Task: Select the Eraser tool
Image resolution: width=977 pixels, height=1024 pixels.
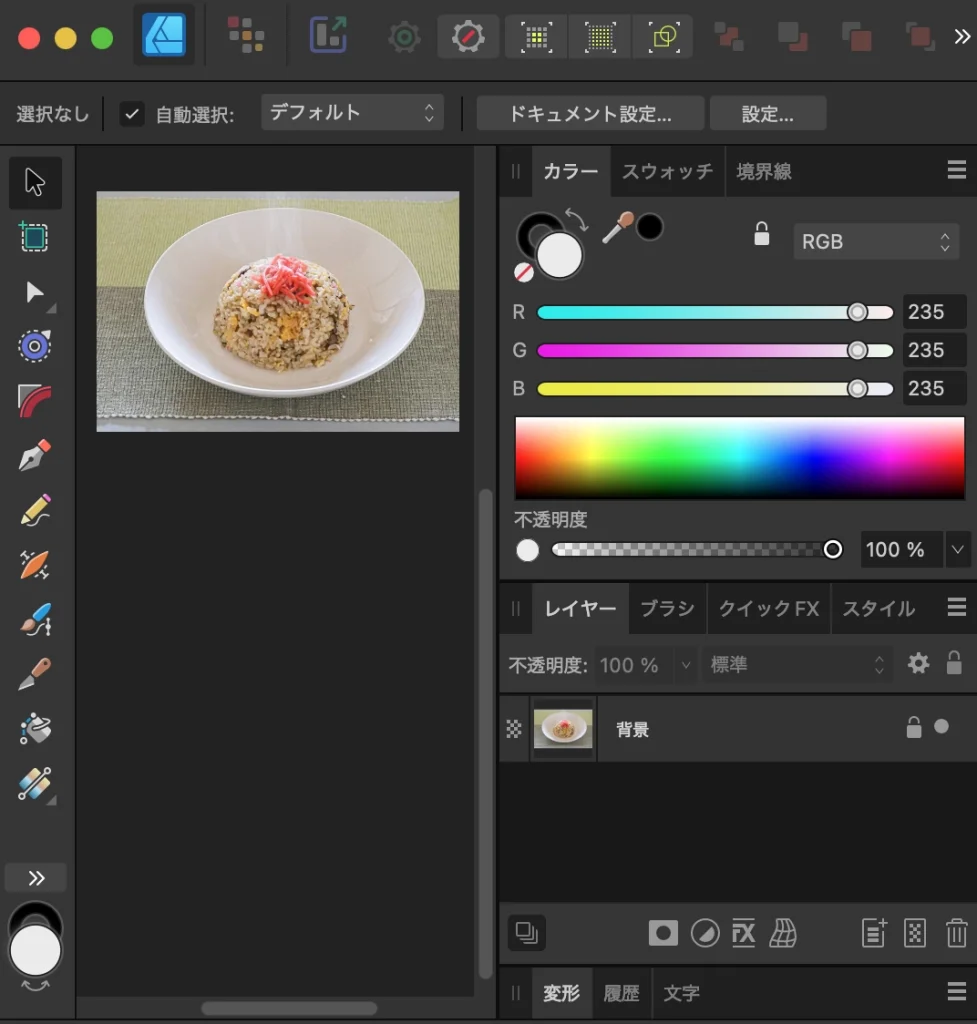Action: click(x=35, y=675)
